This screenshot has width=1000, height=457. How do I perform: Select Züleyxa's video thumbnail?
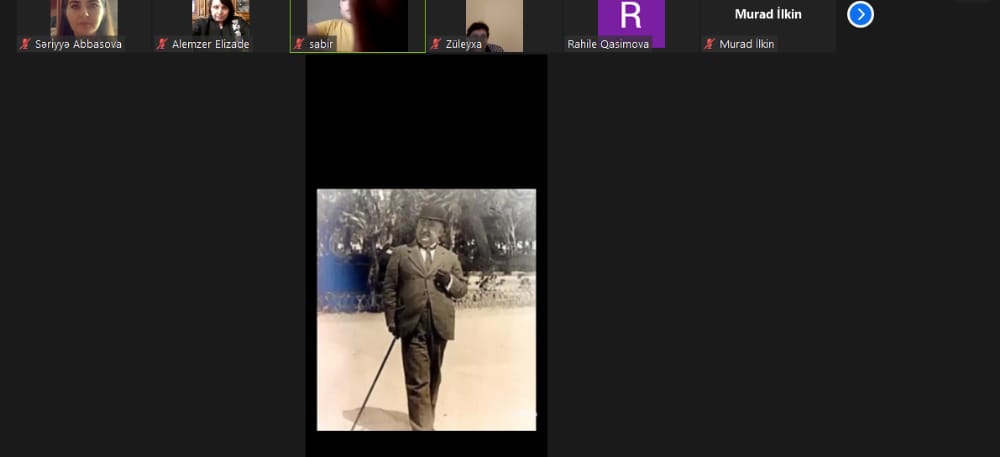point(494,20)
